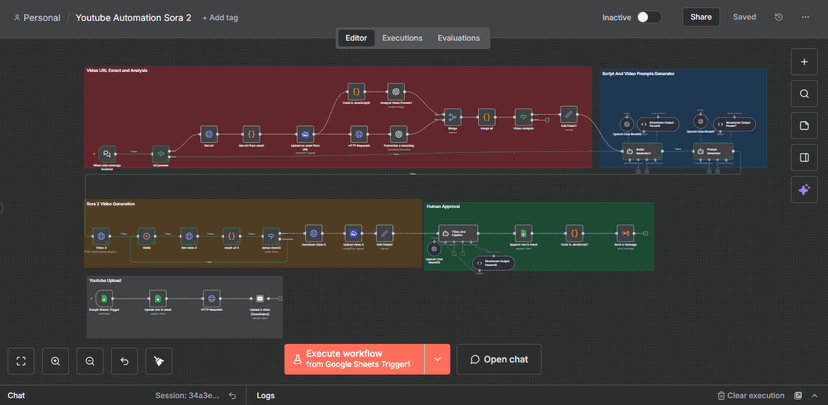
Task: Execute workflow from Google Sheets Trigger1
Action: pyautogui.click(x=354, y=359)
